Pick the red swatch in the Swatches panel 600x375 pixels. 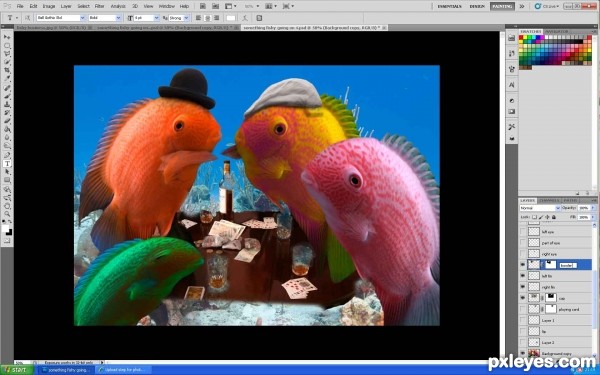click(521, 38)
